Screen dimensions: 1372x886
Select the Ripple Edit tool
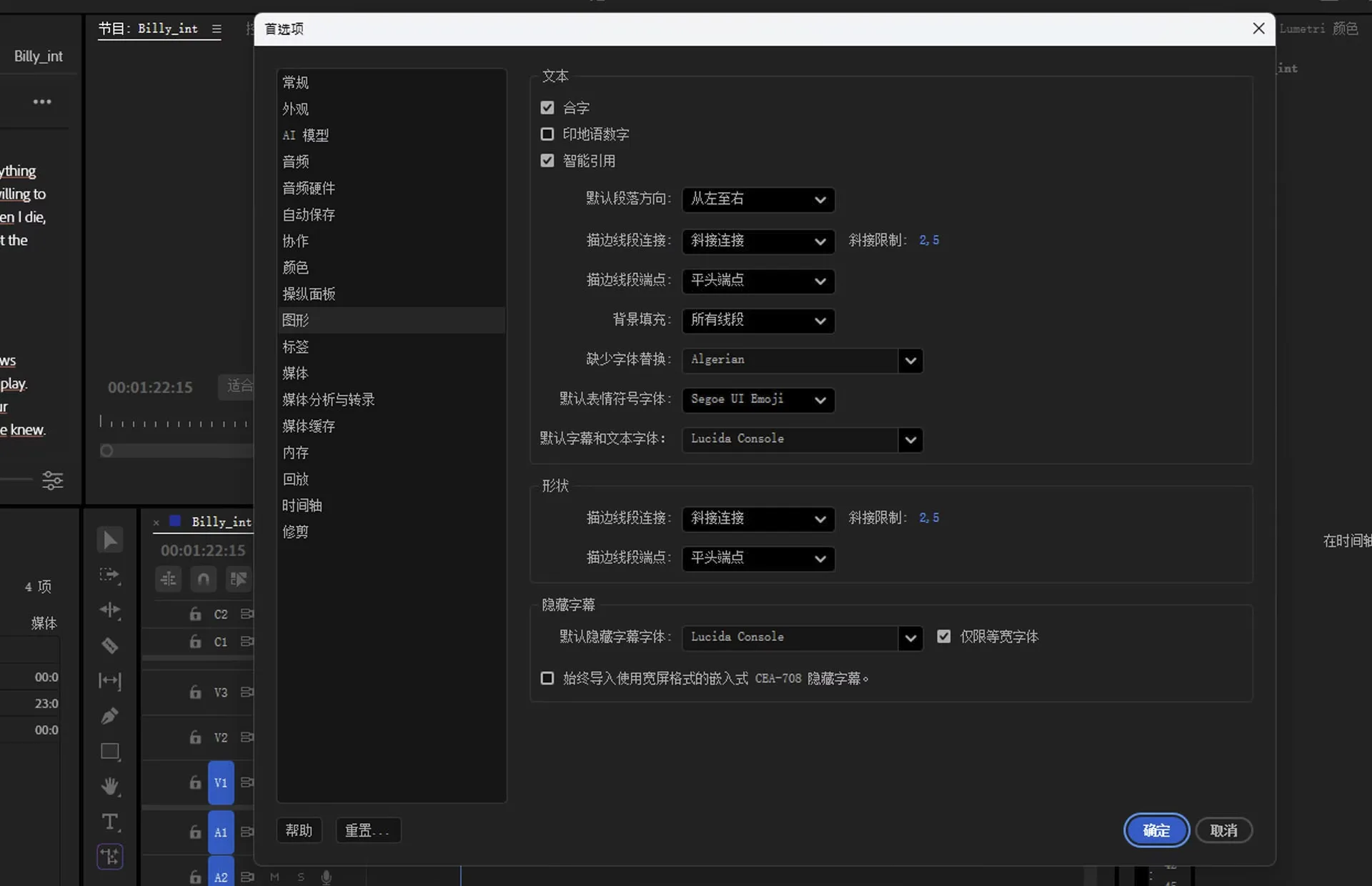point(109,610)
